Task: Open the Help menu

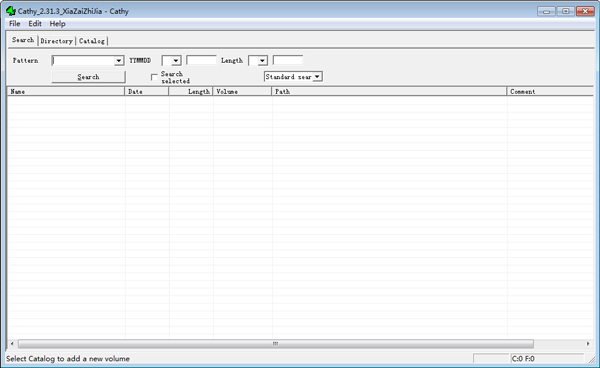Action: pos(57,24)
